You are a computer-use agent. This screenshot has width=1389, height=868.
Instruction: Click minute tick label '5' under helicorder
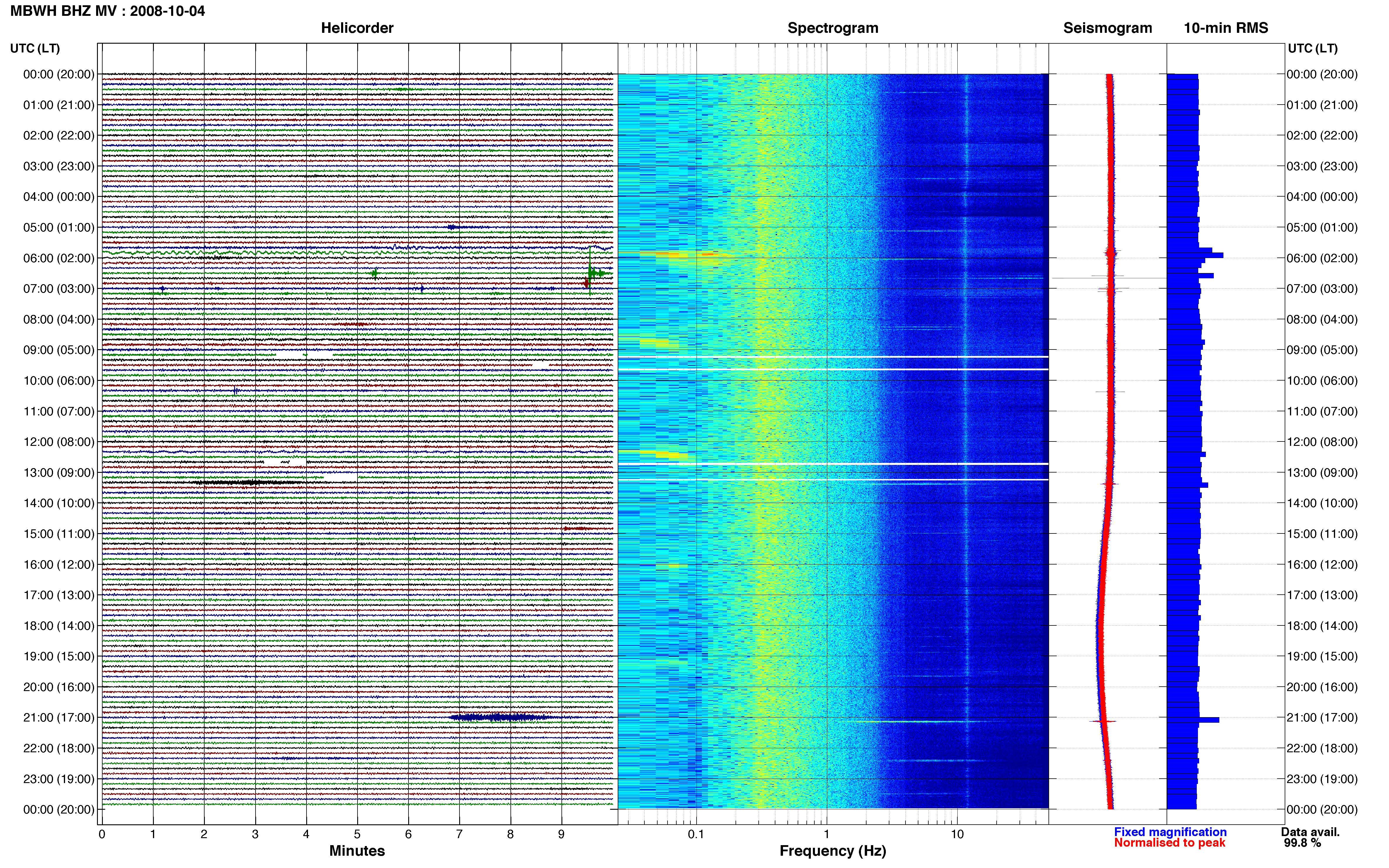[x=357, y=834]
